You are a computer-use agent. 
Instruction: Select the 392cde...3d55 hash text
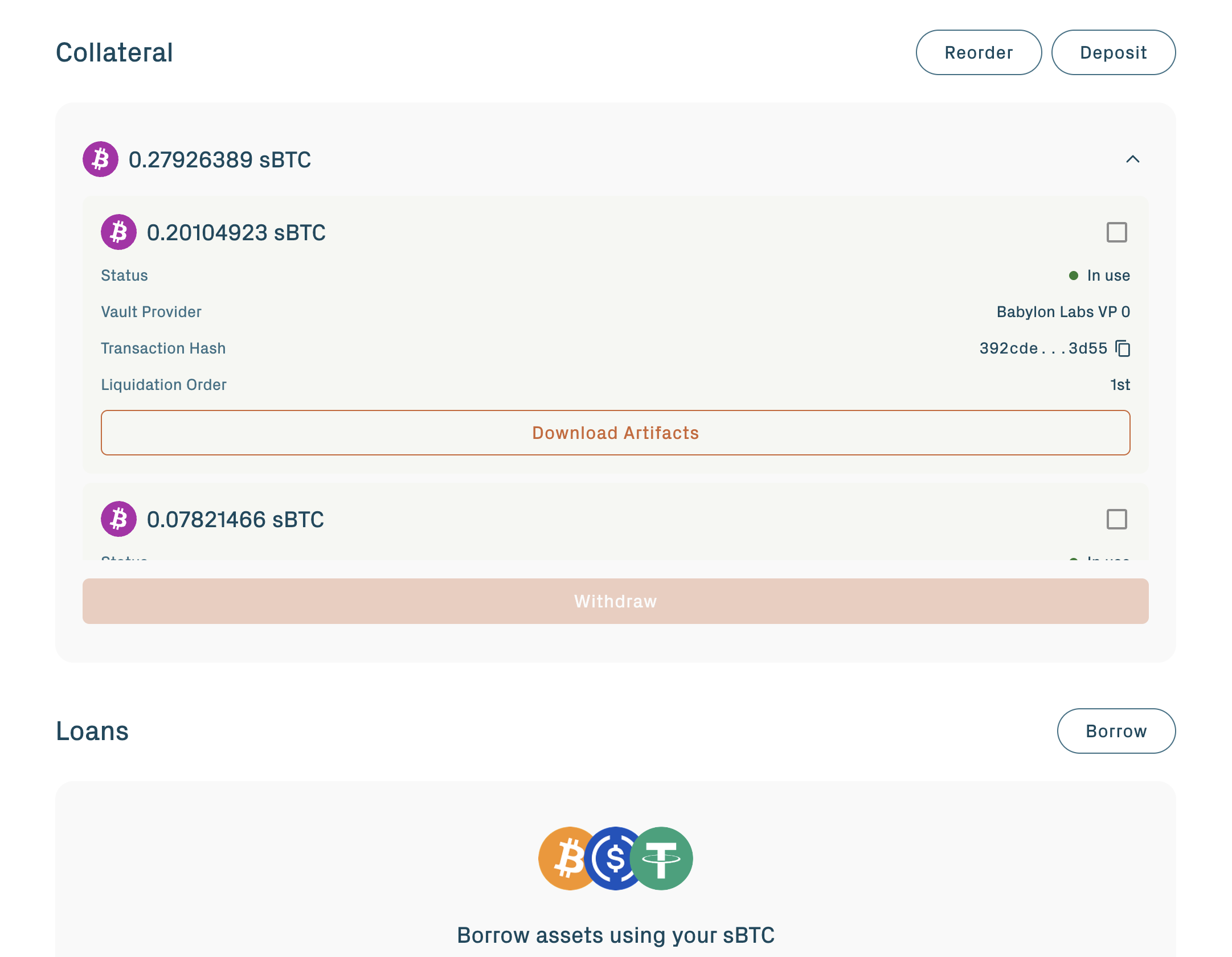coord(1043,348)
